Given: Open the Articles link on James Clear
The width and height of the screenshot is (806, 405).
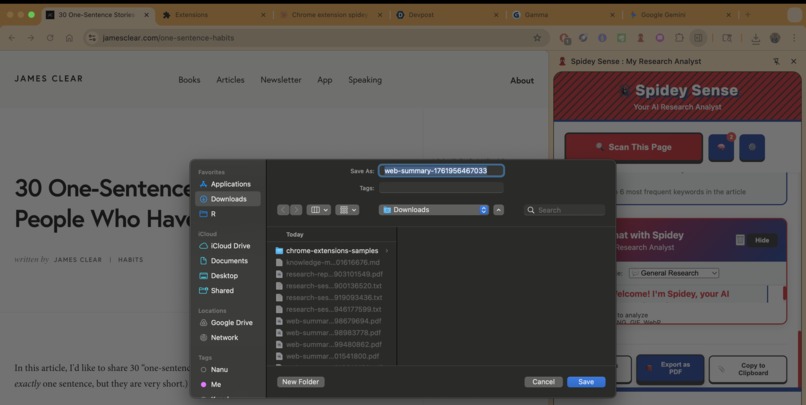Looking at the screenshot, I should tap(230, 80).
